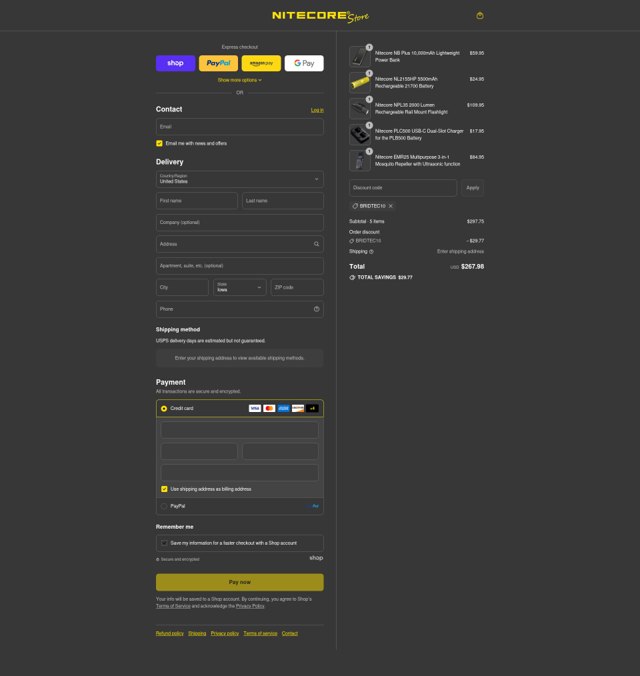640x676 pixels.
Task: Click the Address input field
Action: click(x=240, y=244)
